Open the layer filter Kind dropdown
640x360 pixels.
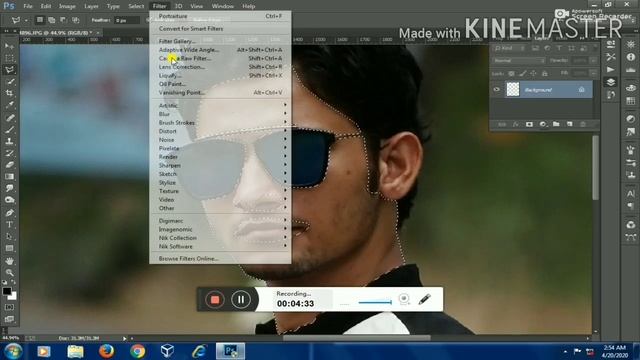point(509,48)
